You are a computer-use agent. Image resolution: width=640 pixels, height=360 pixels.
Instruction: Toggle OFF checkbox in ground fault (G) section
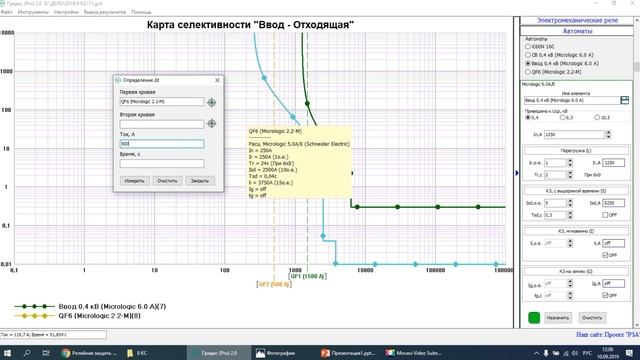605,295
